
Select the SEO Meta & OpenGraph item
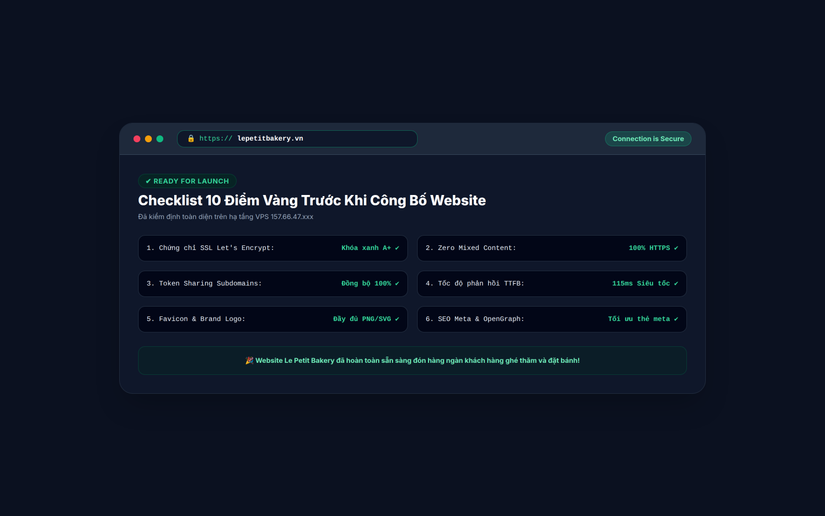[x=552, y=319]
